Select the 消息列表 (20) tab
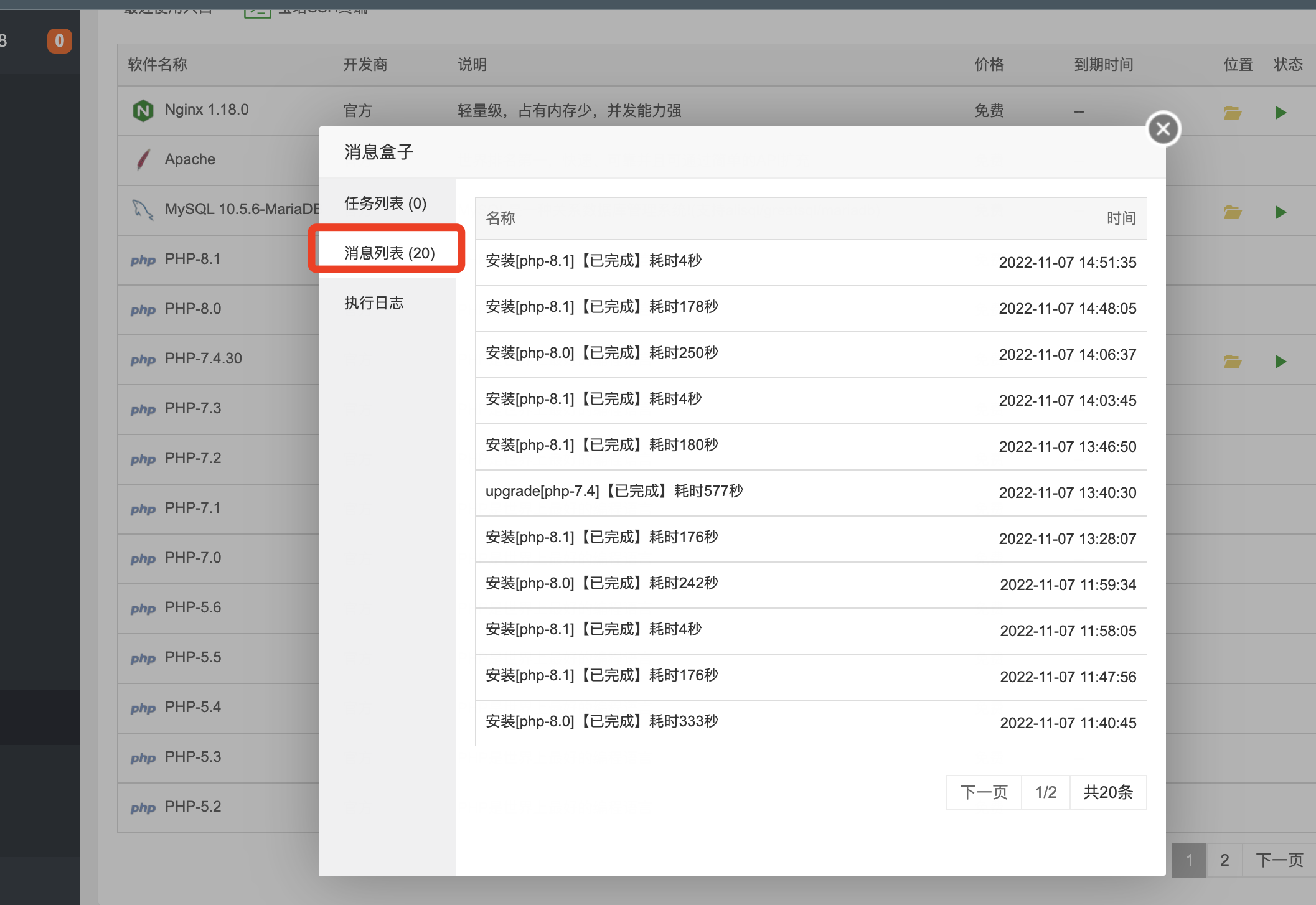This screenshot has height=905, width=1316. [387, 253]
